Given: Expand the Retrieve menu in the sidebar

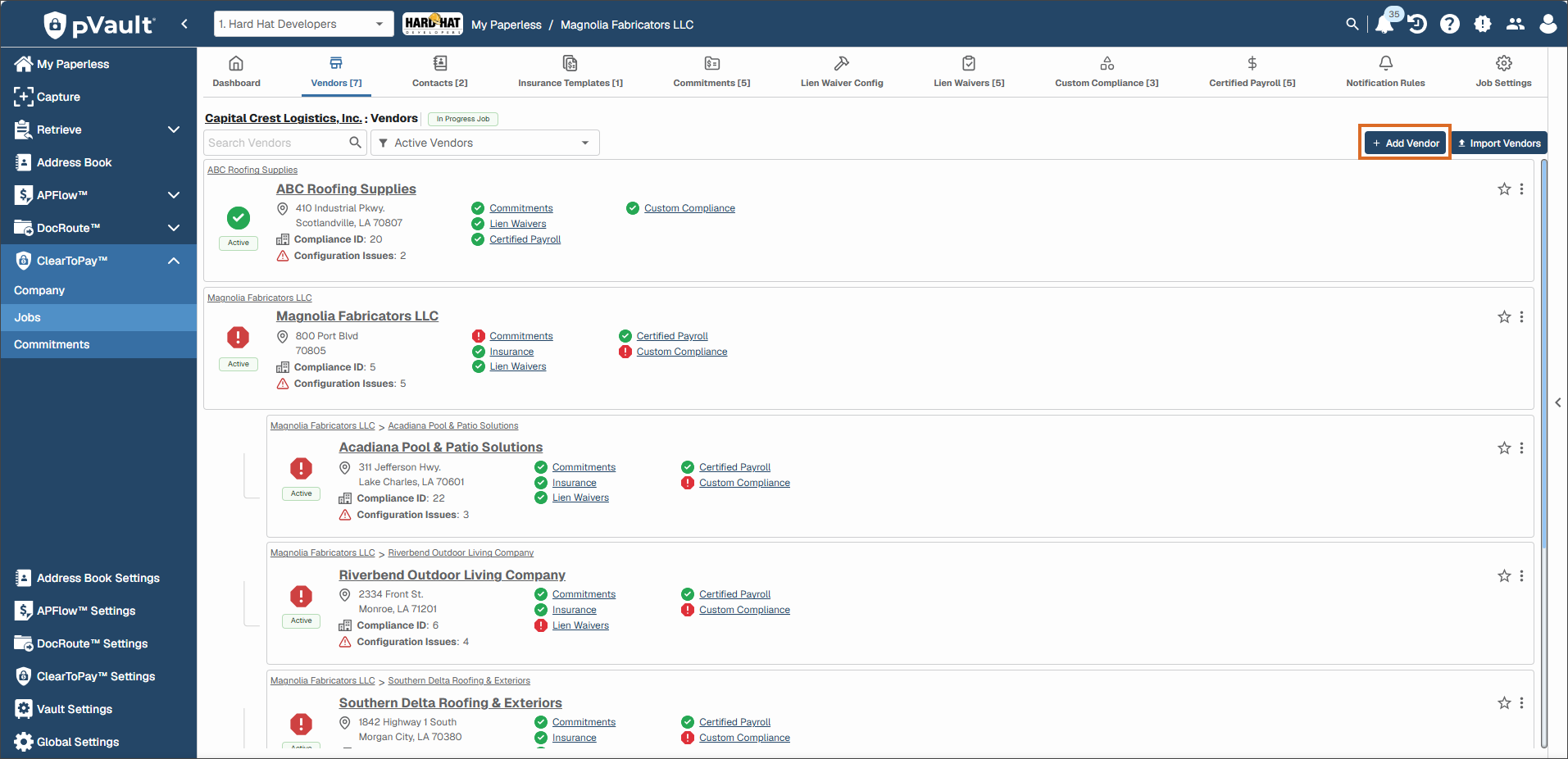Looking at the screenshot, I should (174, 130).
